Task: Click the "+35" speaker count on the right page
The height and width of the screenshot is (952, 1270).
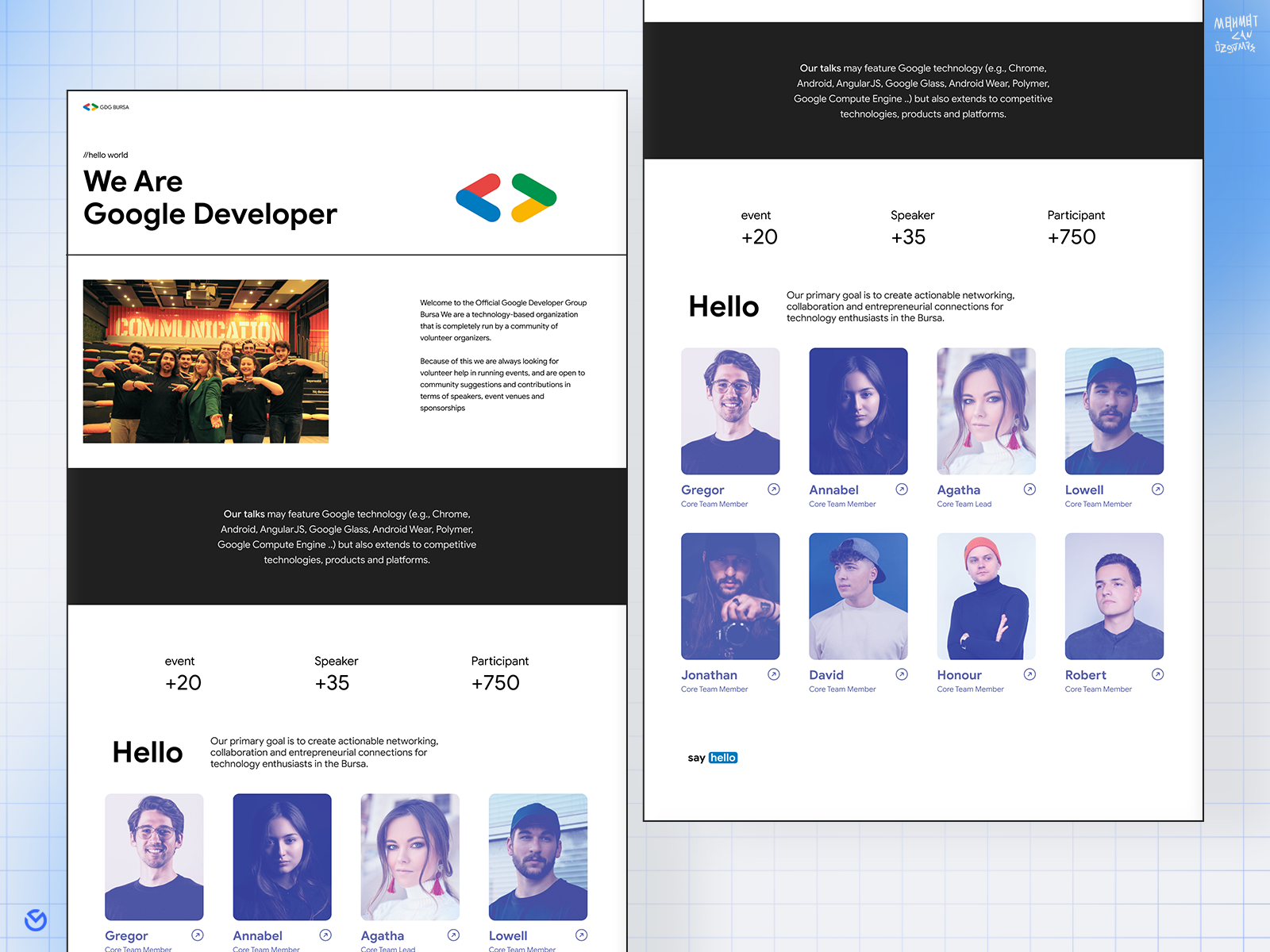Action: [908, 237]
